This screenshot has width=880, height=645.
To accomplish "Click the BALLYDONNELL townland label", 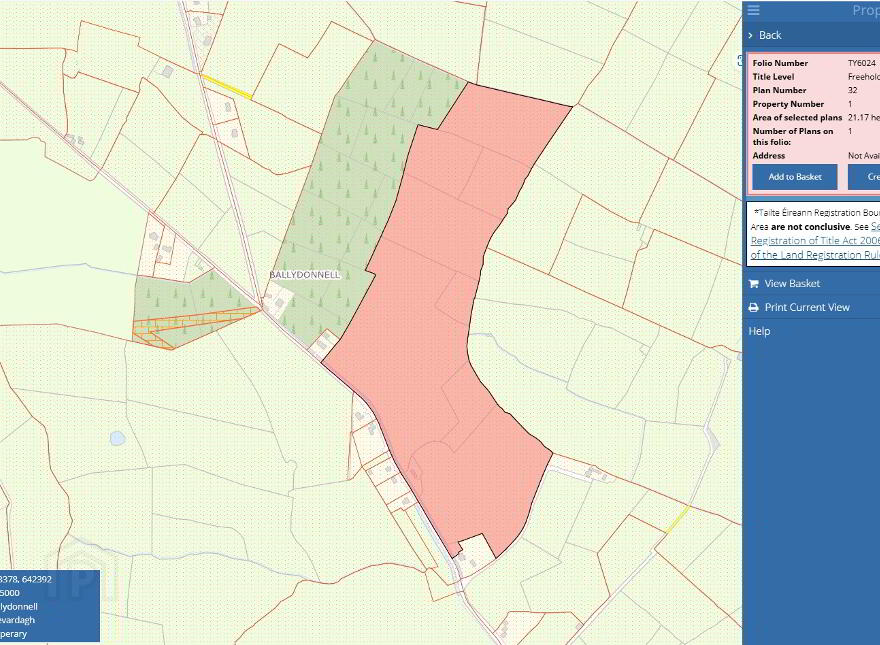I will coord(305,275).
